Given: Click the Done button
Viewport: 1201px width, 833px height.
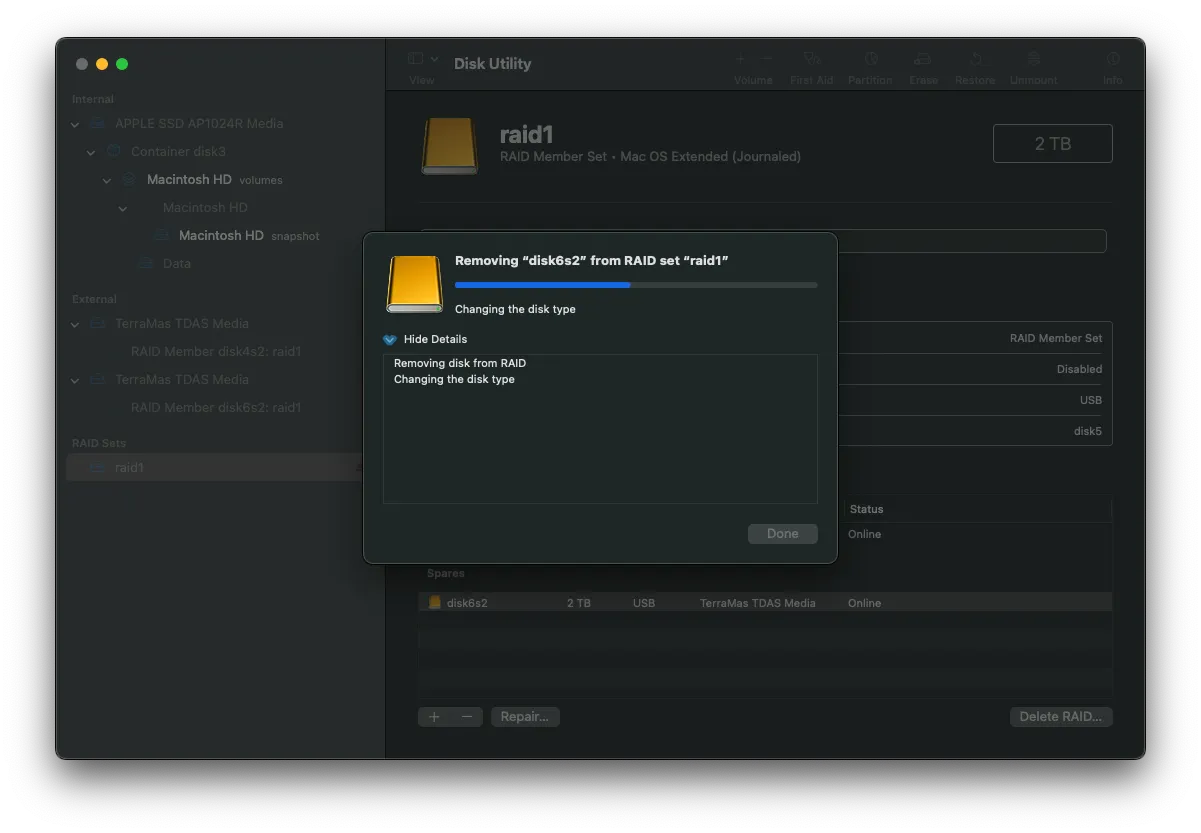Looking at the screenshot, I should coord(782,534).
